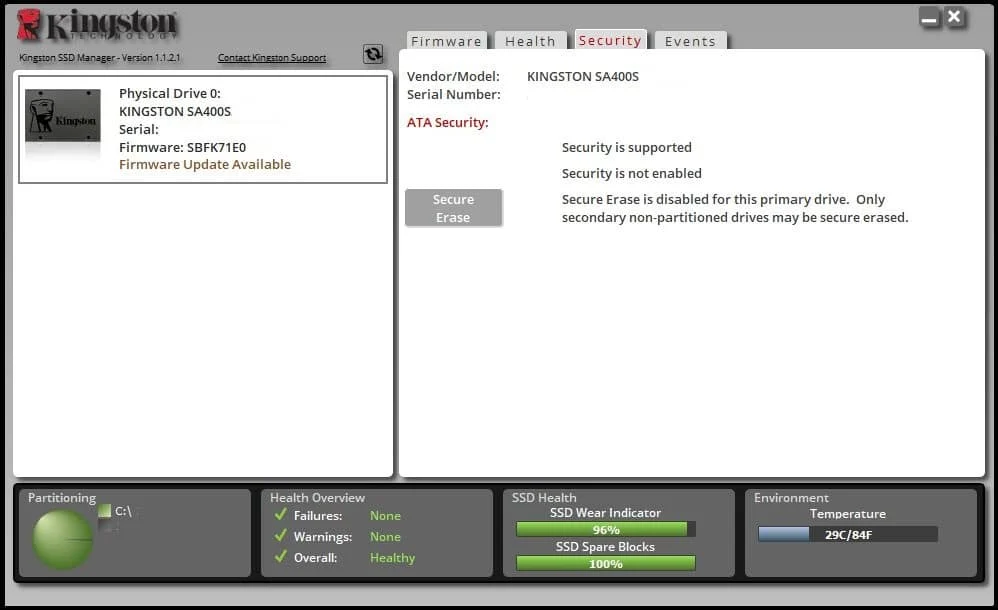Click the Kingston Technology logo
The height and width of the screenshot is (610, 998).
tap(98, 26)
